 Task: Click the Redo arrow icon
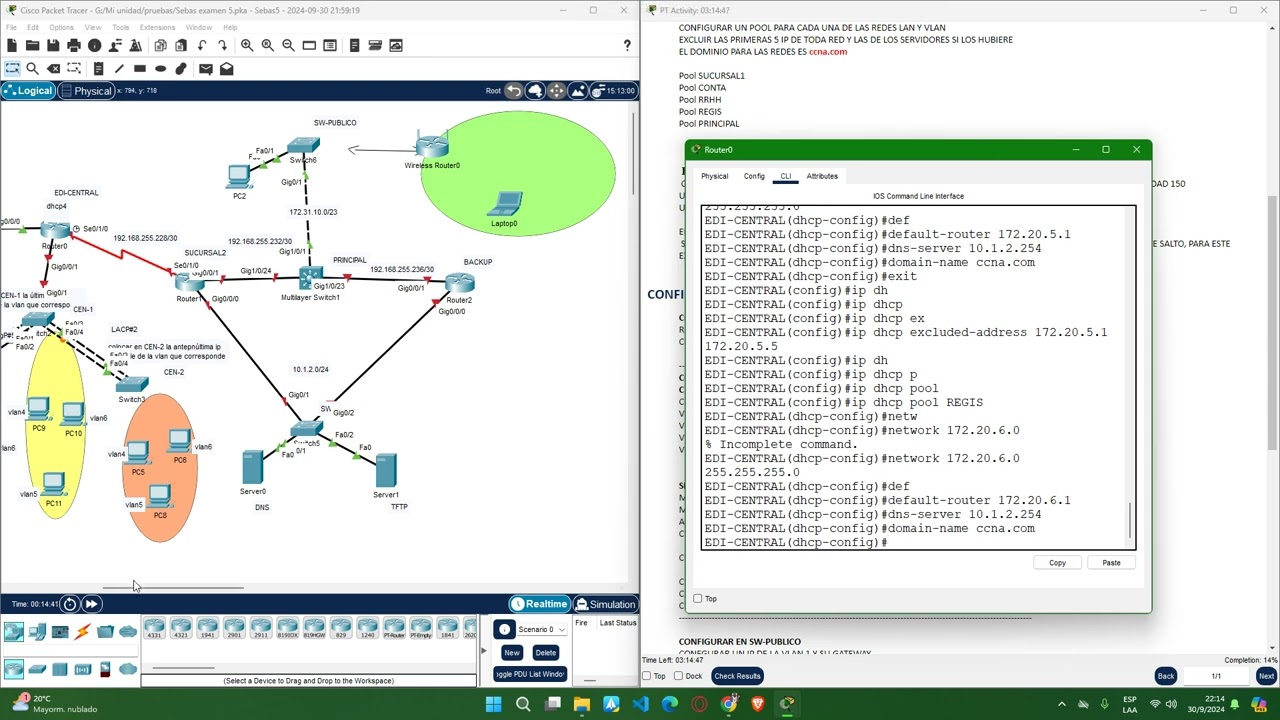click(222, 45)
